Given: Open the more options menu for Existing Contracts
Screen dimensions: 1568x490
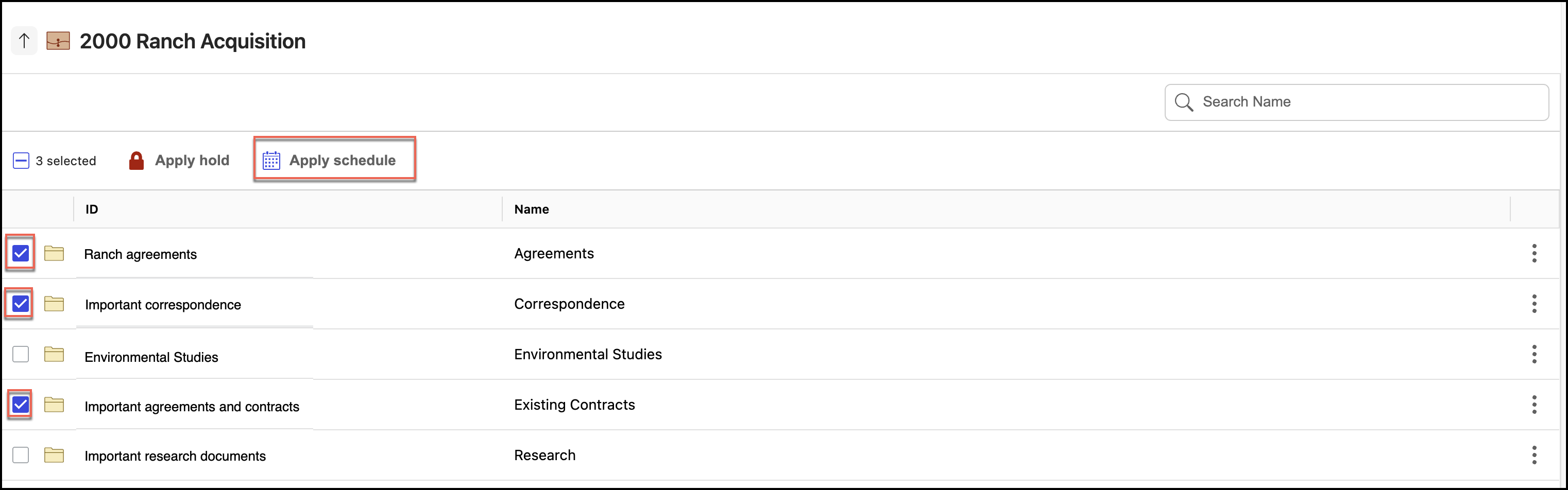Looking at the screenshot, I should pyautogui.click(x=1534, y=404).
